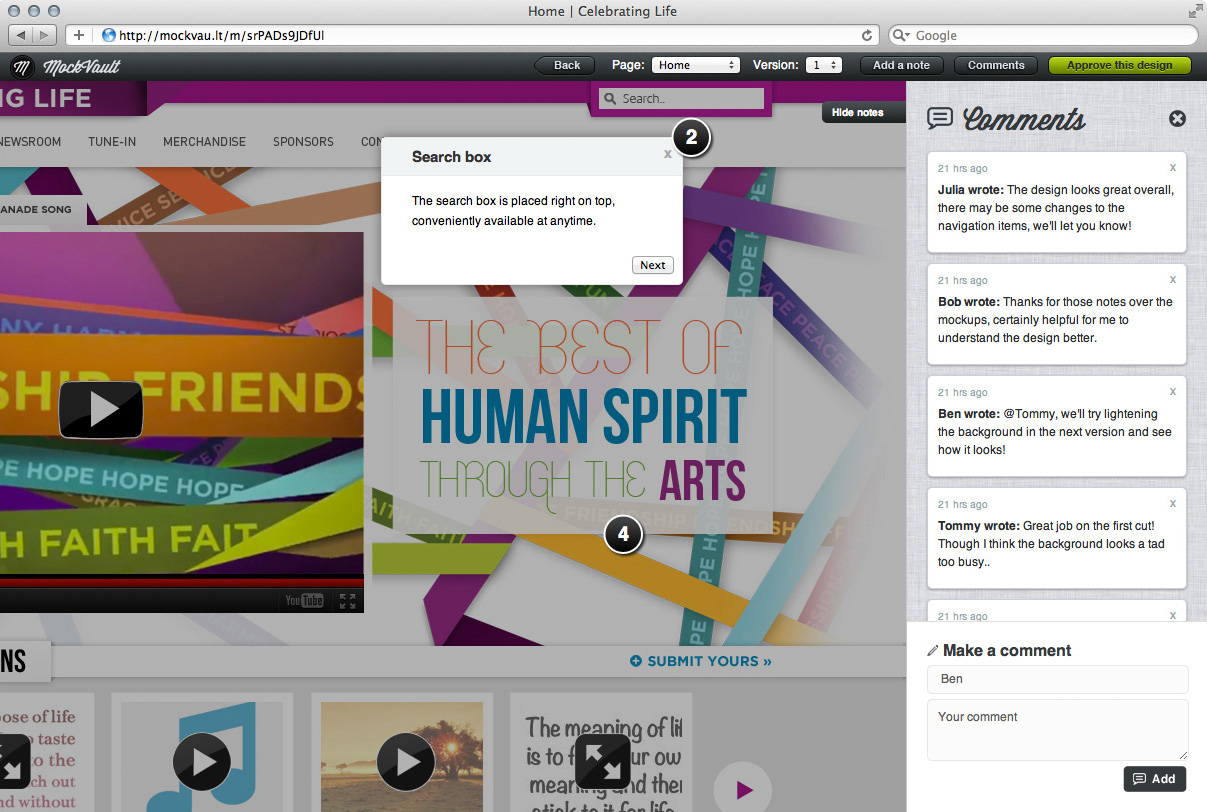Click note marker number 4
The image size is (1207, 812).
[623, 534]
